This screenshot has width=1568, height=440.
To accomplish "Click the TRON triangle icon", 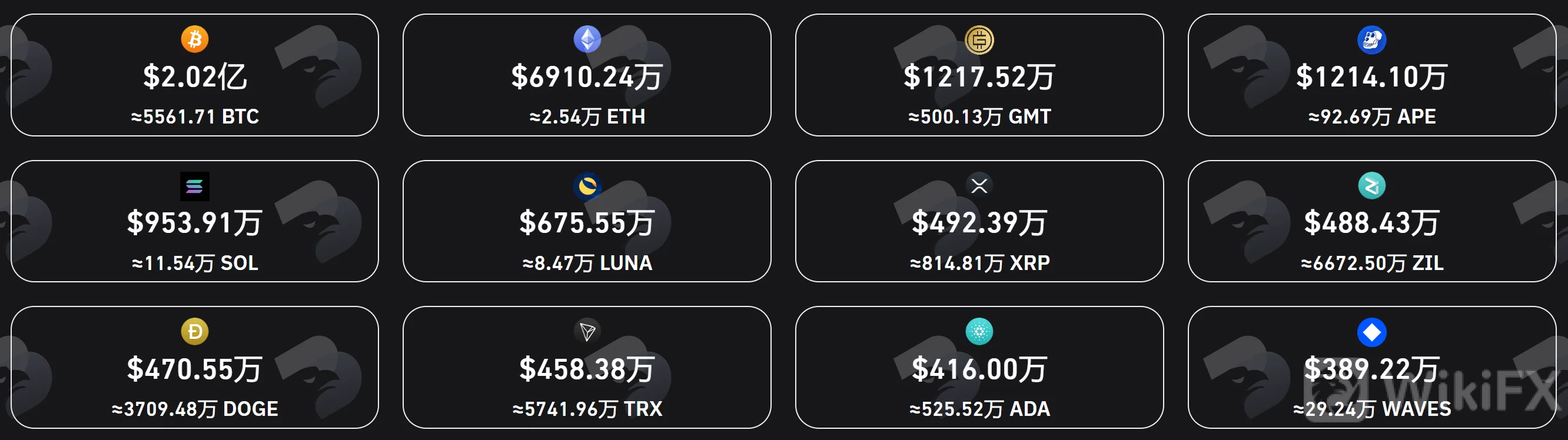I will pos(587,332).
